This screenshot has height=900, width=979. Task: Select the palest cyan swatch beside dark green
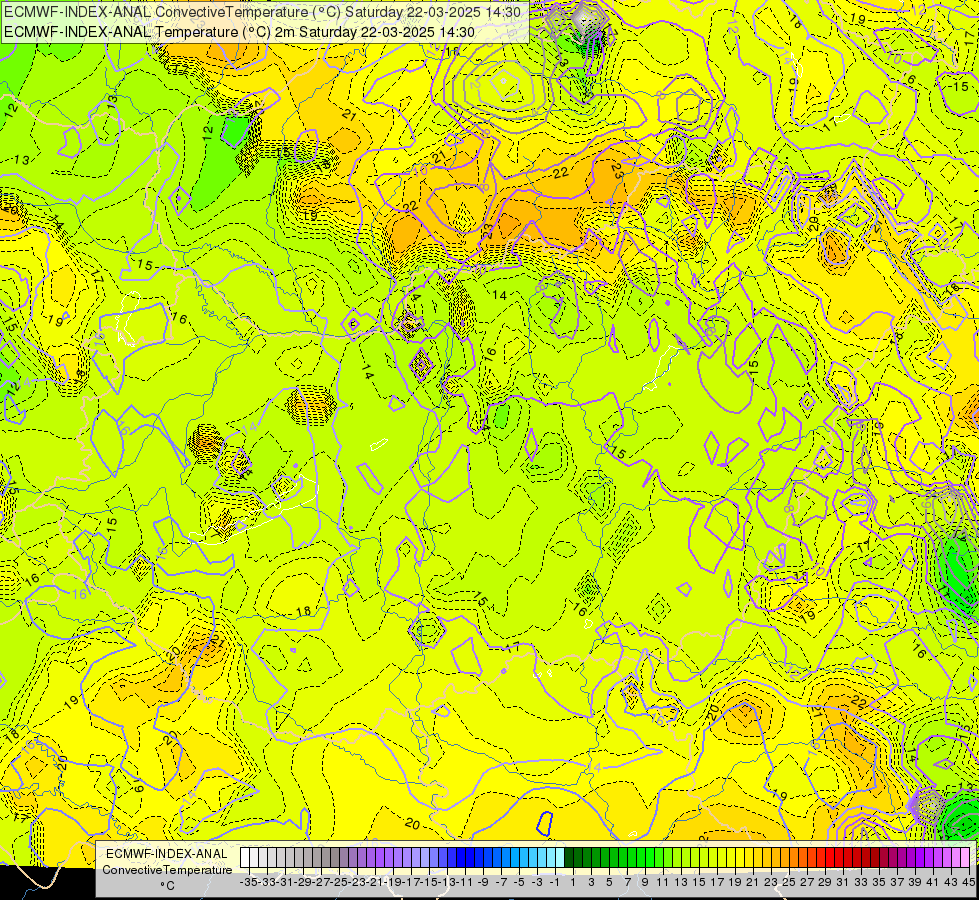pyautogui.click(x=560, y=857)
